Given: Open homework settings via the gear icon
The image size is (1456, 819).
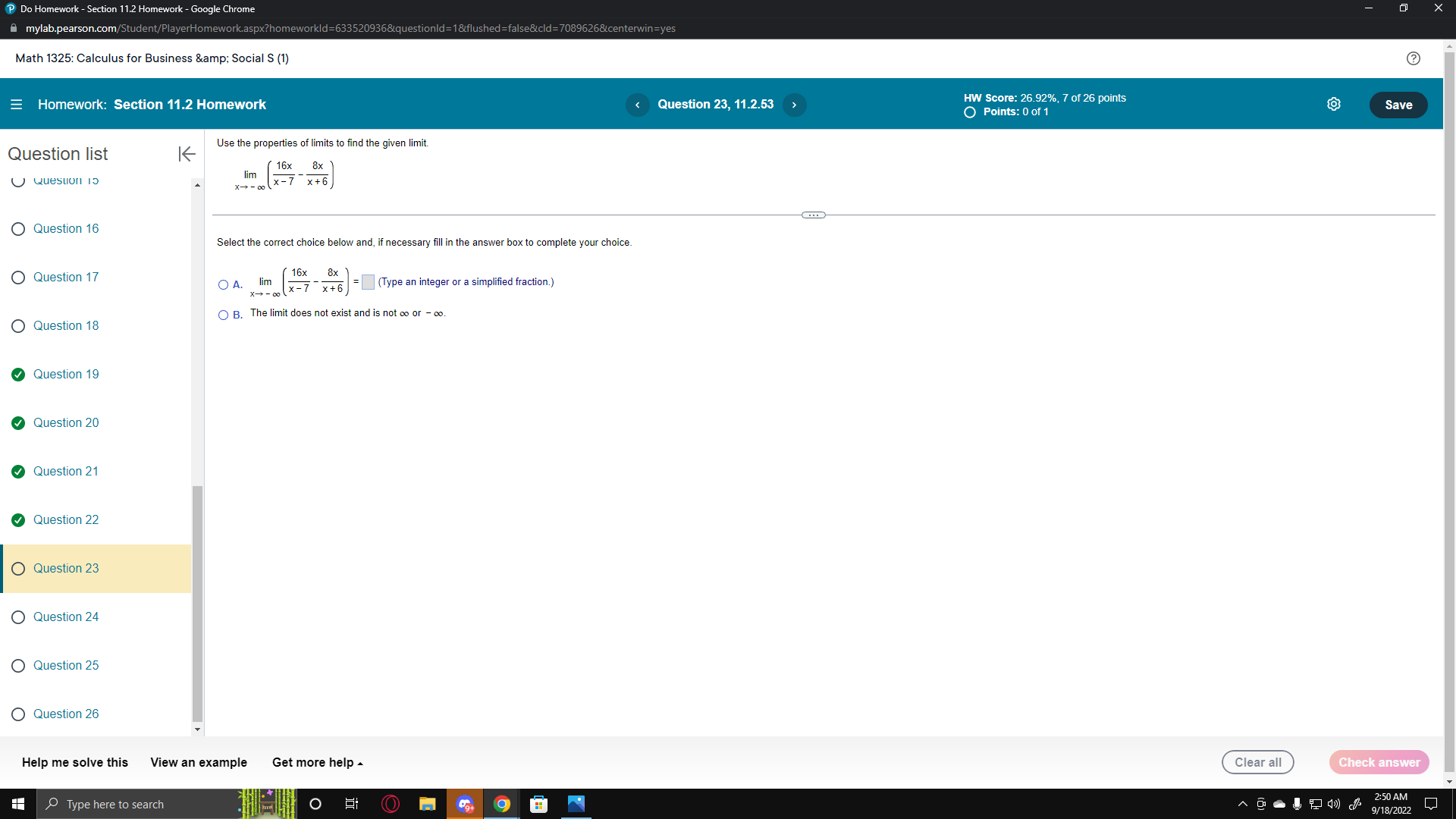Looking at the screenshot, I should [x=1335, y=104].
